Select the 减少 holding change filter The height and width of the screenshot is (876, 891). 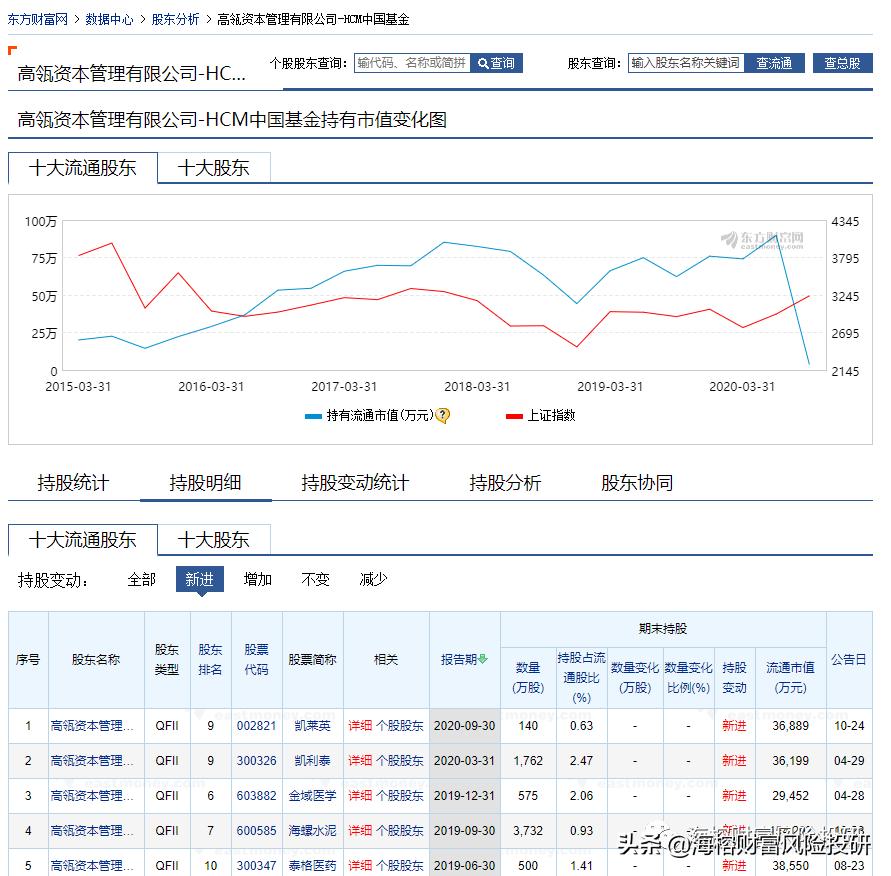pyautogui.click(x=371, y=579)
